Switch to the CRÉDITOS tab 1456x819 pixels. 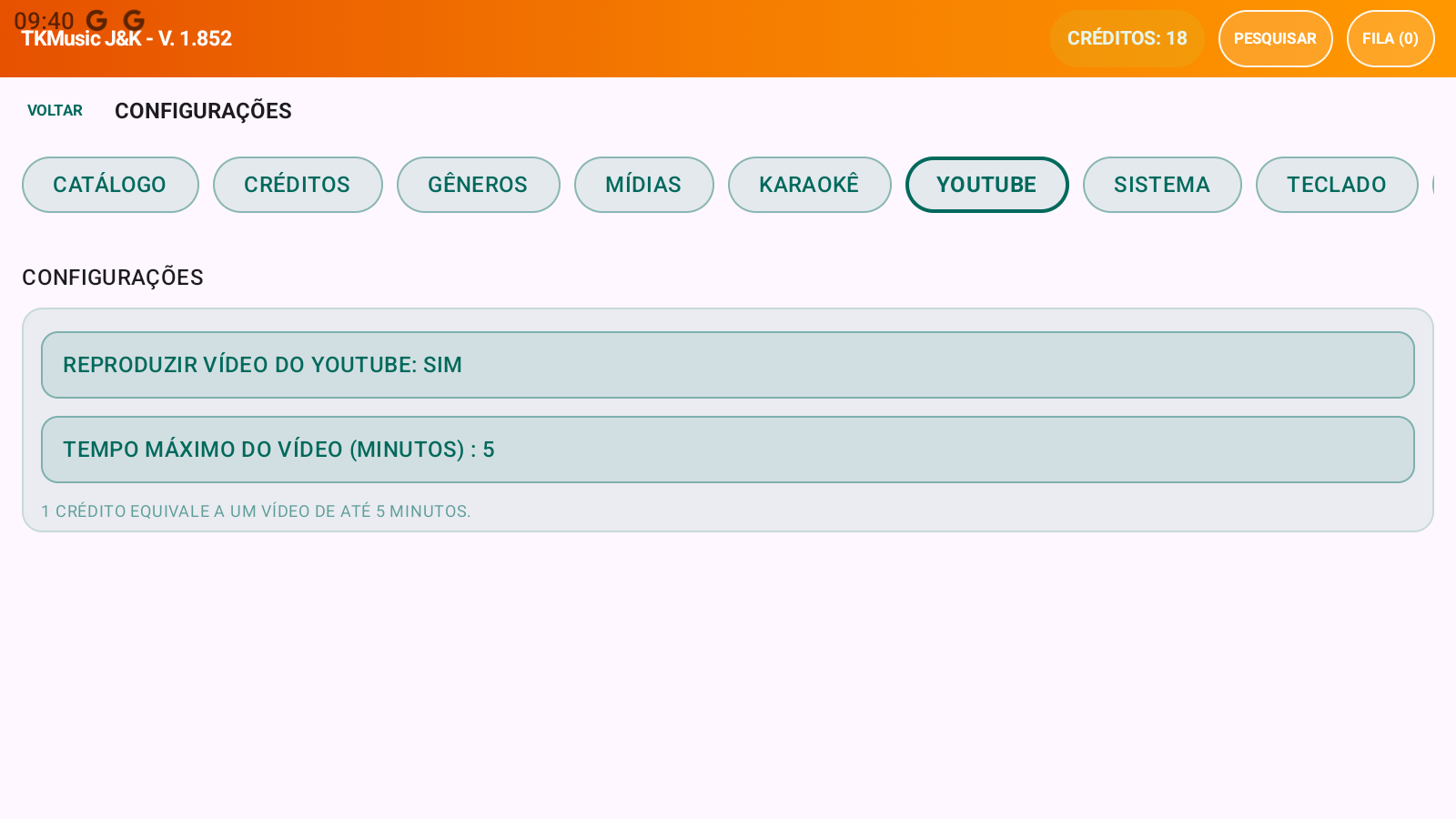298,185
